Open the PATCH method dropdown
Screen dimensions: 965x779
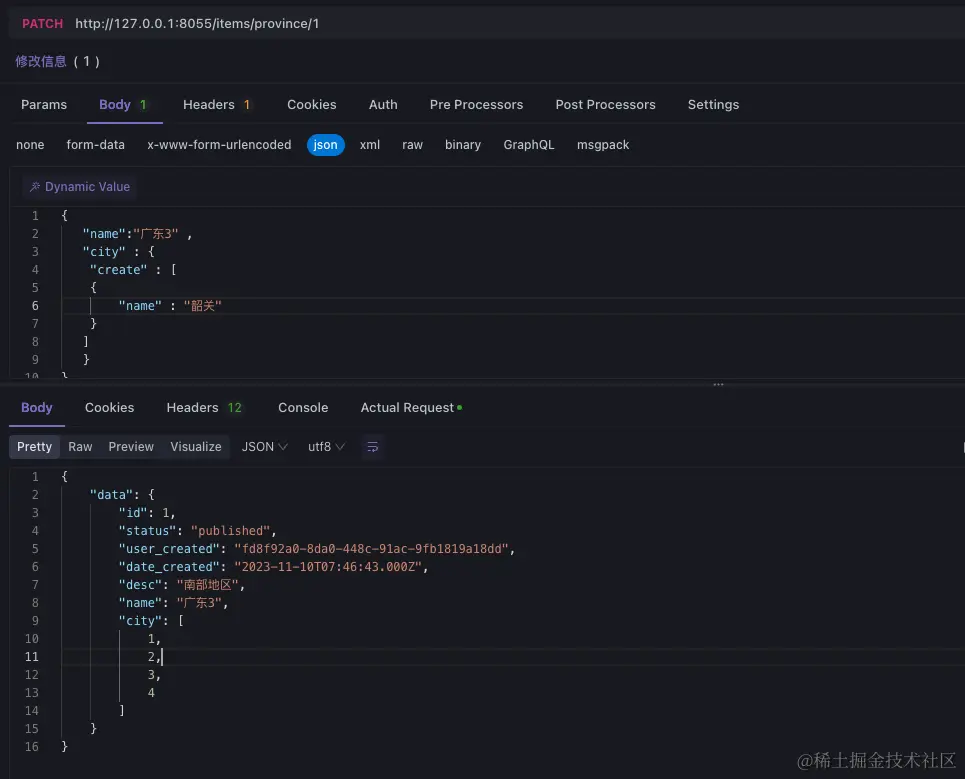42,23
